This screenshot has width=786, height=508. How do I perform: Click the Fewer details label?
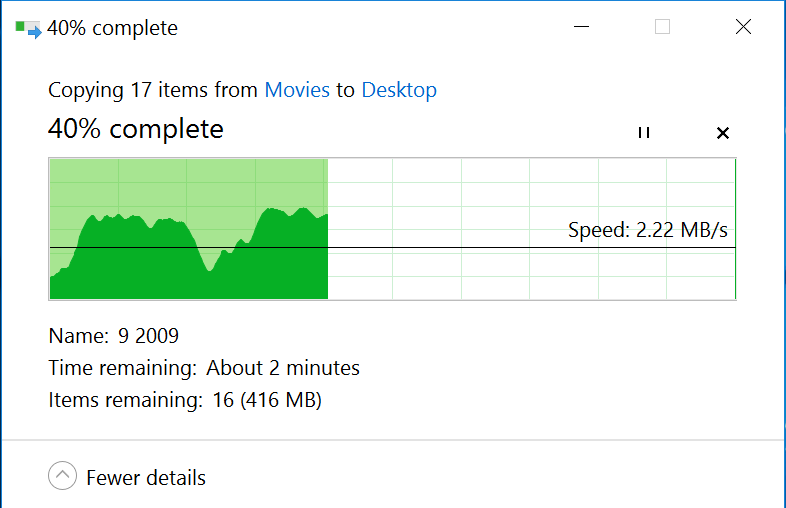tap(146, 478)
